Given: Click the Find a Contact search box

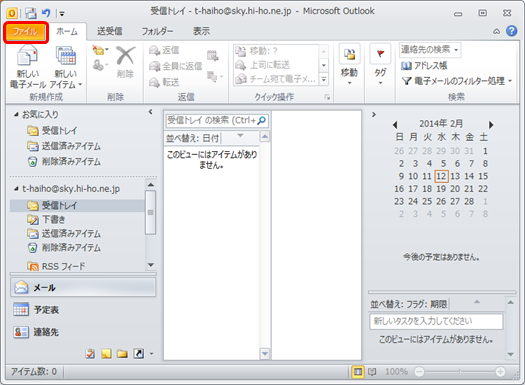Looking at the screenshot, I should coord(430,50).
